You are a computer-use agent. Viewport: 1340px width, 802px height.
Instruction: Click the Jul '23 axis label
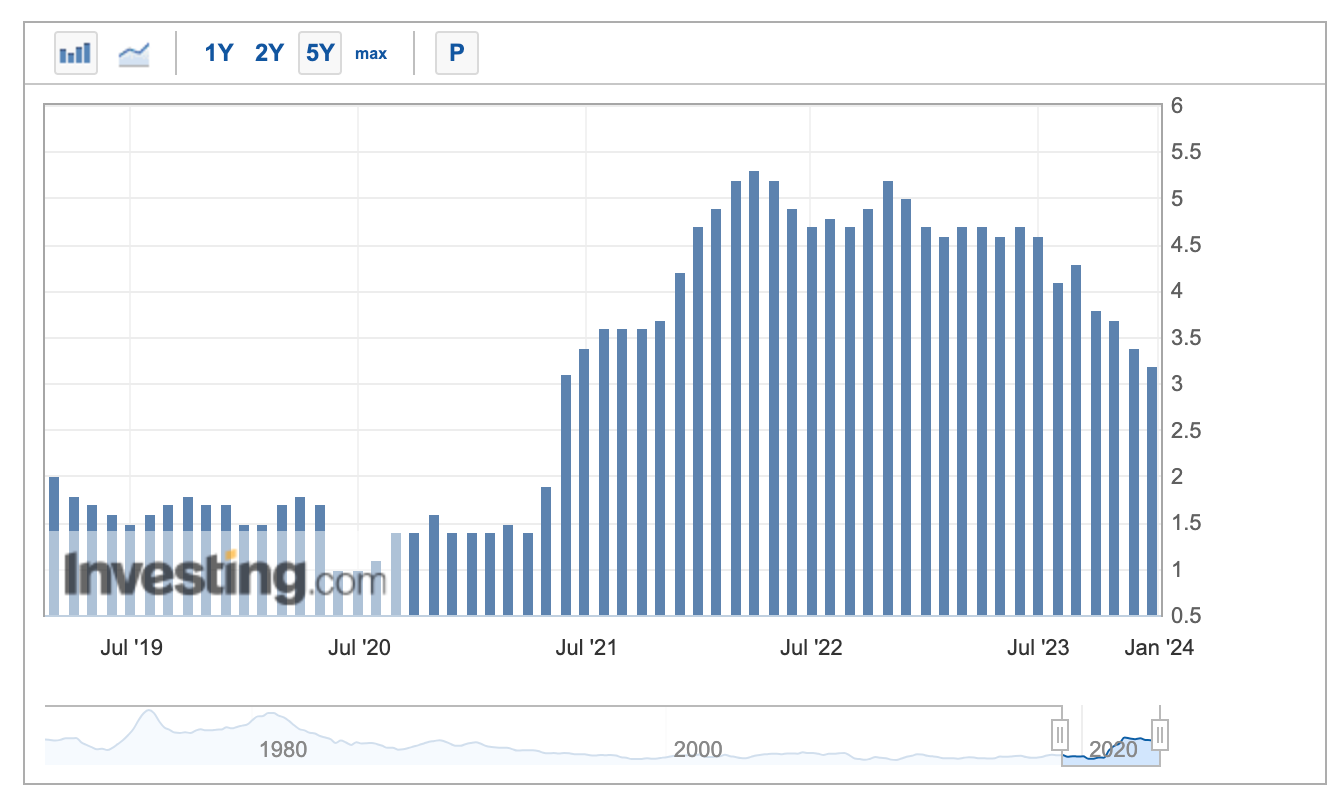point(1038,648)
